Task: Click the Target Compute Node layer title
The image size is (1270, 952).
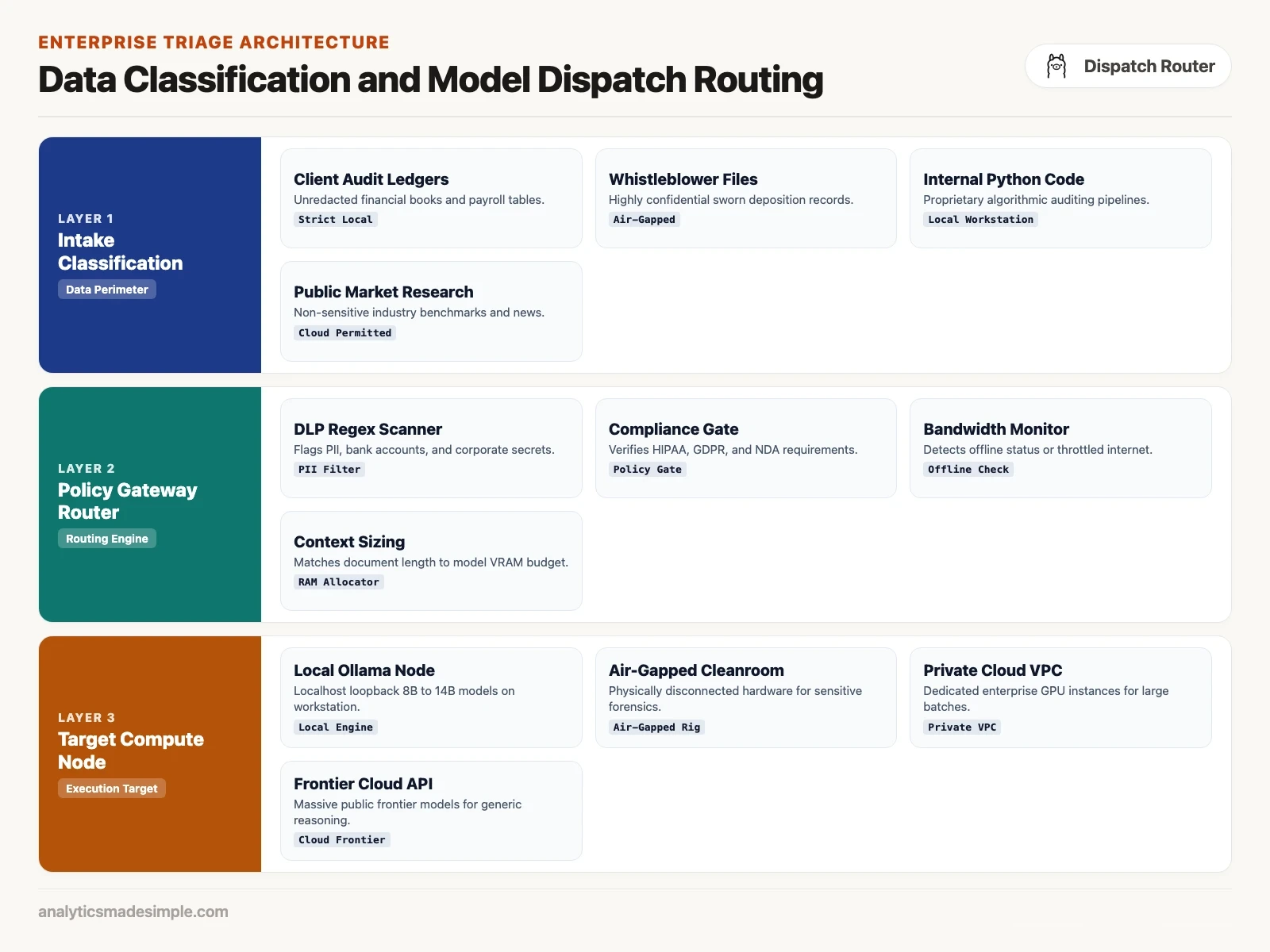Action: tap(130, 750)
